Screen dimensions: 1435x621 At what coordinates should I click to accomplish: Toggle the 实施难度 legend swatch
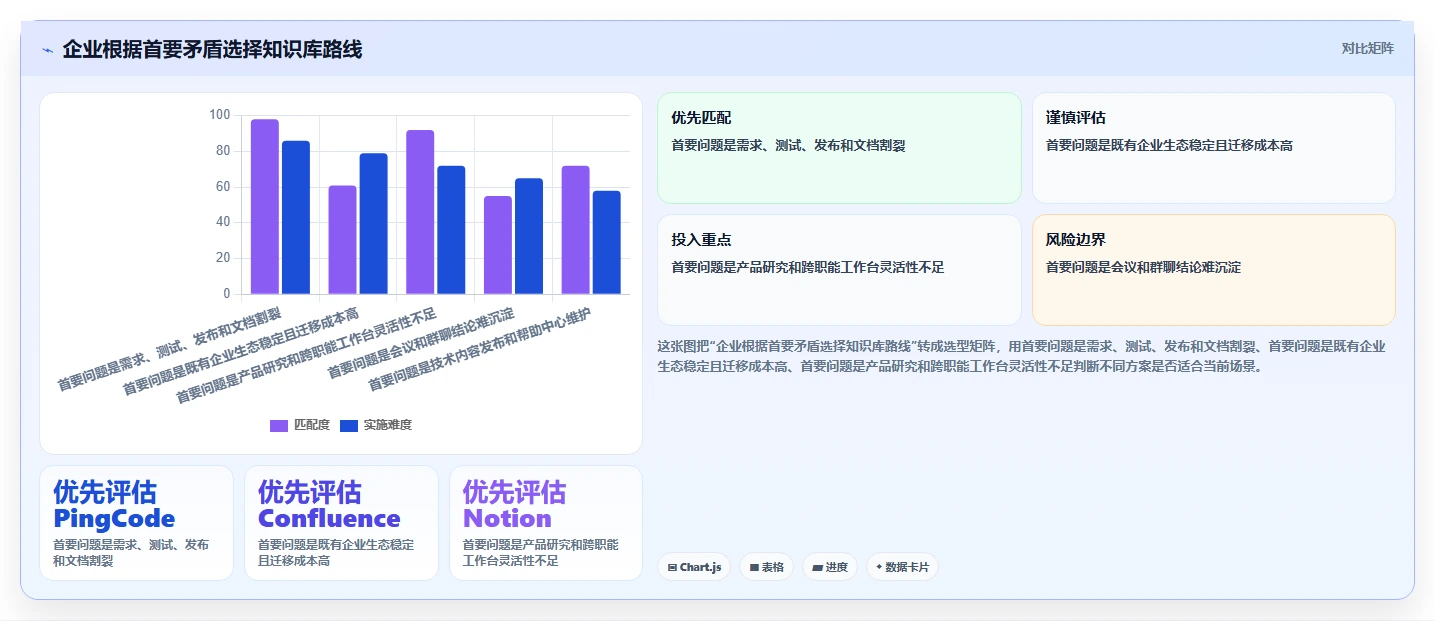(x=349, y=425)
